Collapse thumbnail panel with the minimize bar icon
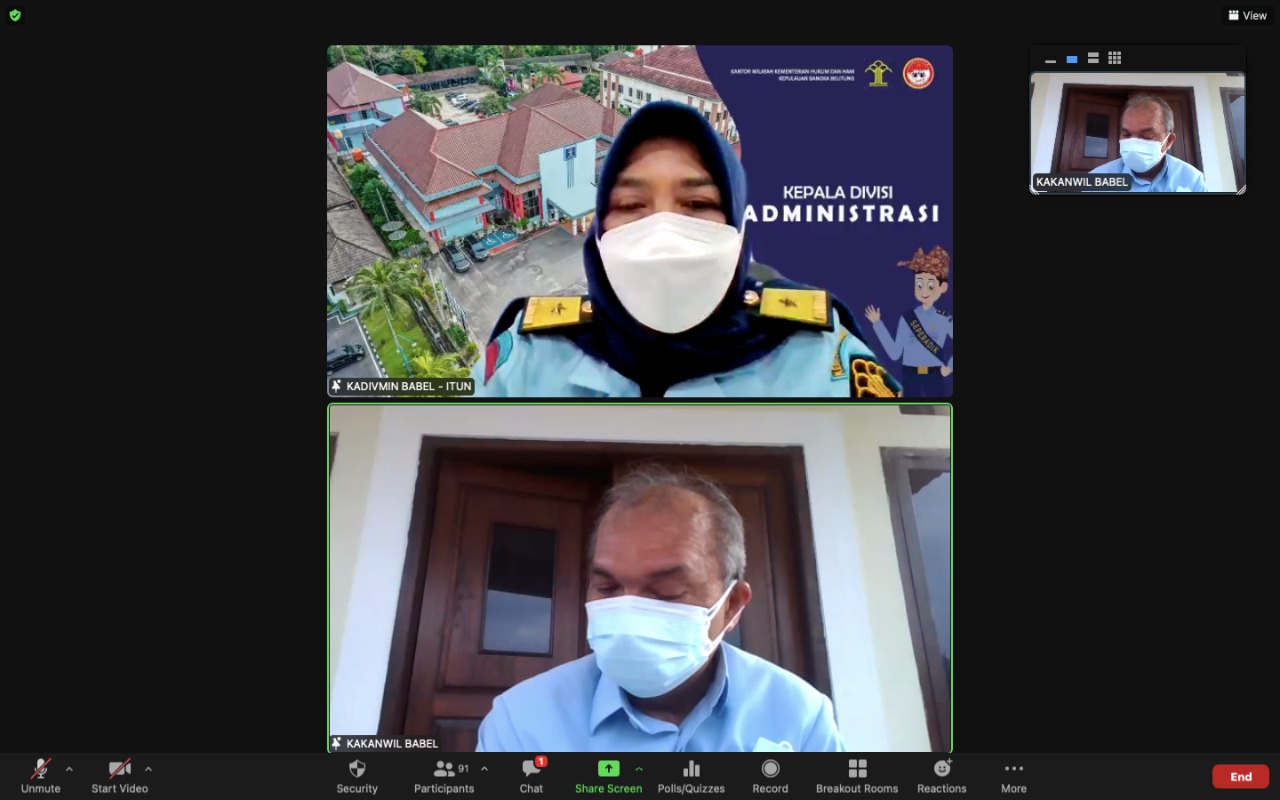This screenshot has width=1280, height=800. pyautogui.click(x=1050, y=60)
